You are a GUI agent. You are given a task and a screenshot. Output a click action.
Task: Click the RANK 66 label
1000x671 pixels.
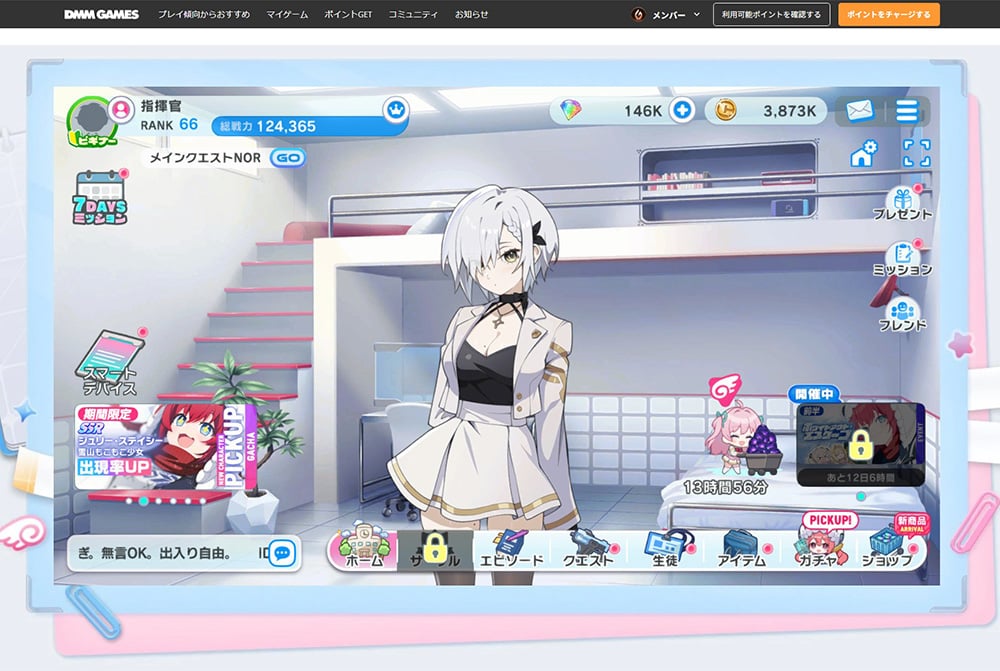tap(169, 124)
